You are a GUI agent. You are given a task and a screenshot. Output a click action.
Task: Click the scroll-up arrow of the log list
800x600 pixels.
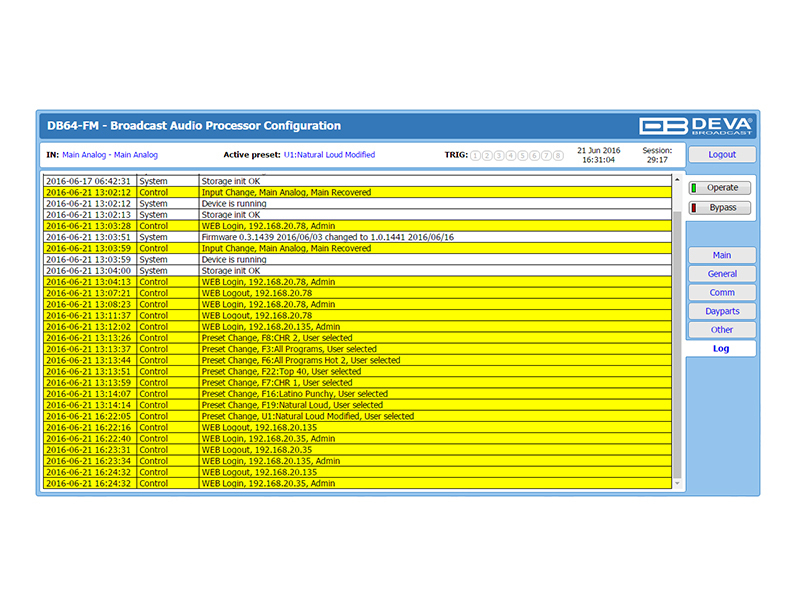pyautogui.click(x=677, y=180)
